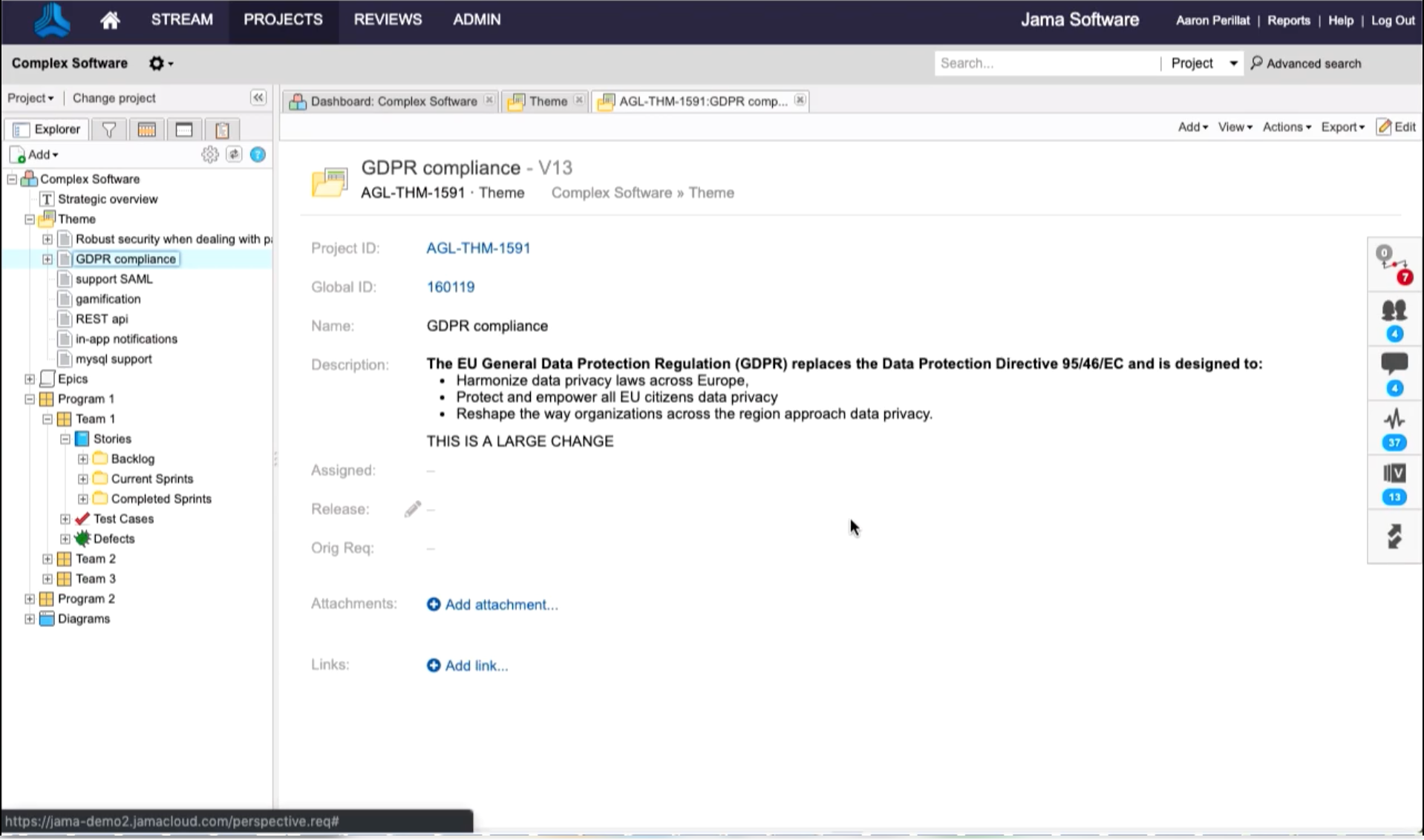
Task: Open the versions icon in right sidebar
Action: [1394, 474]
